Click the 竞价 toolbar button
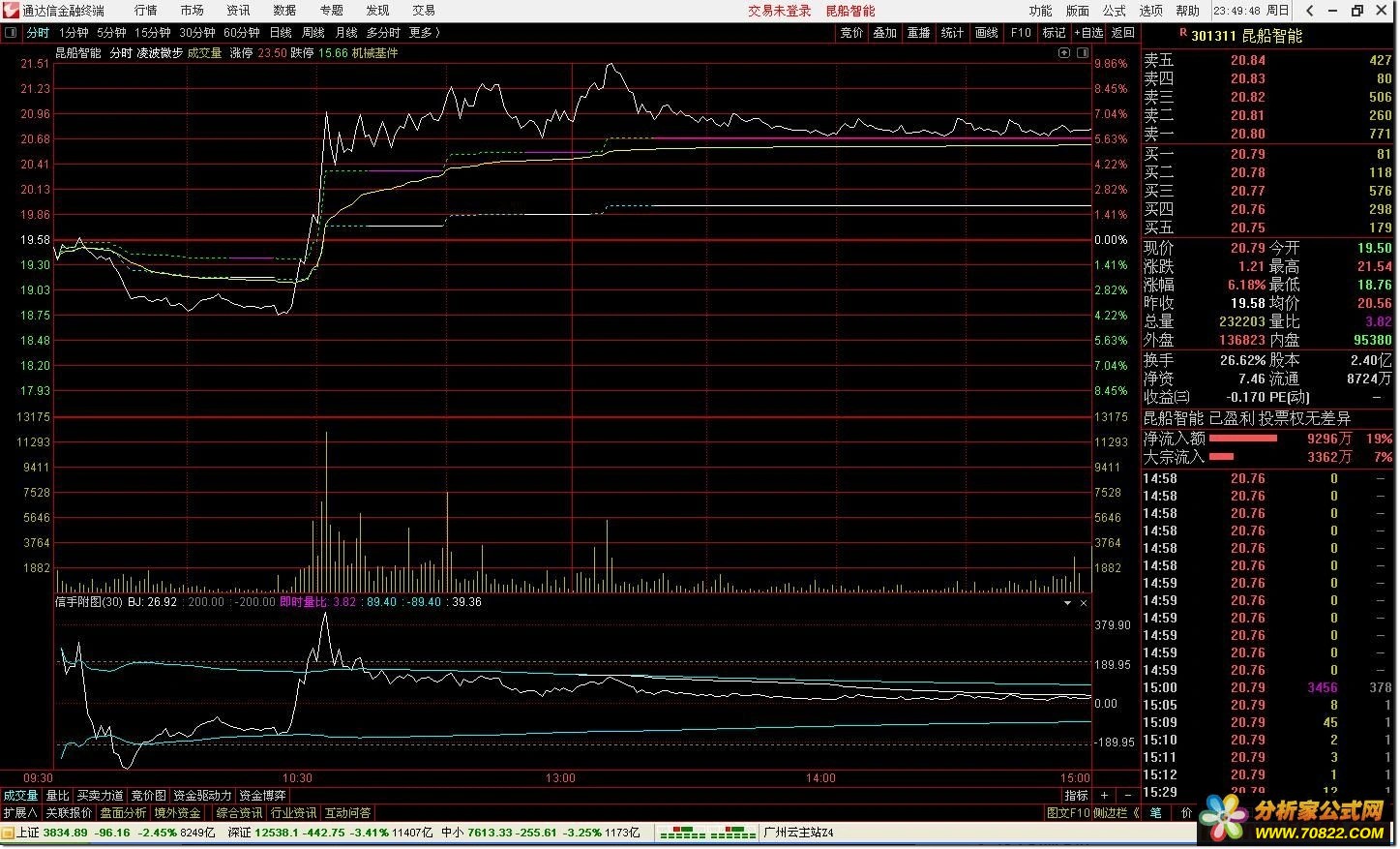 pyautogui.click(x=851, y=33)
